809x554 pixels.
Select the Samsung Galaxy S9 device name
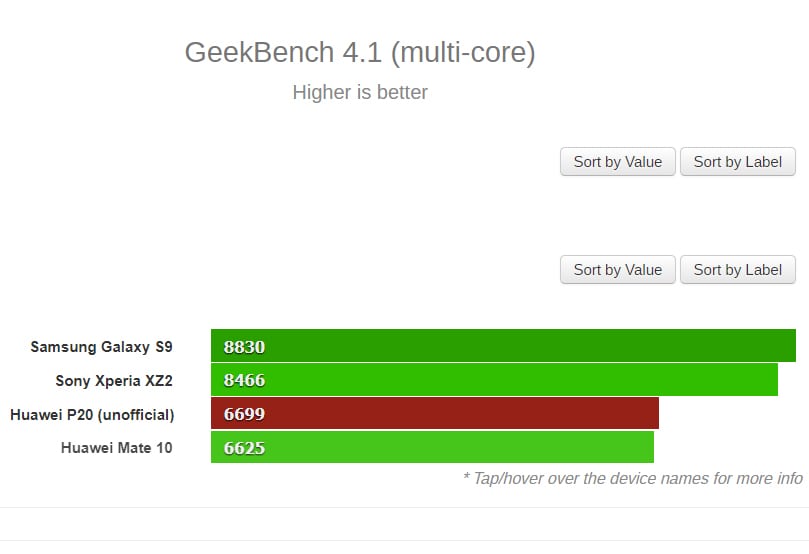[x=101, y=347]
